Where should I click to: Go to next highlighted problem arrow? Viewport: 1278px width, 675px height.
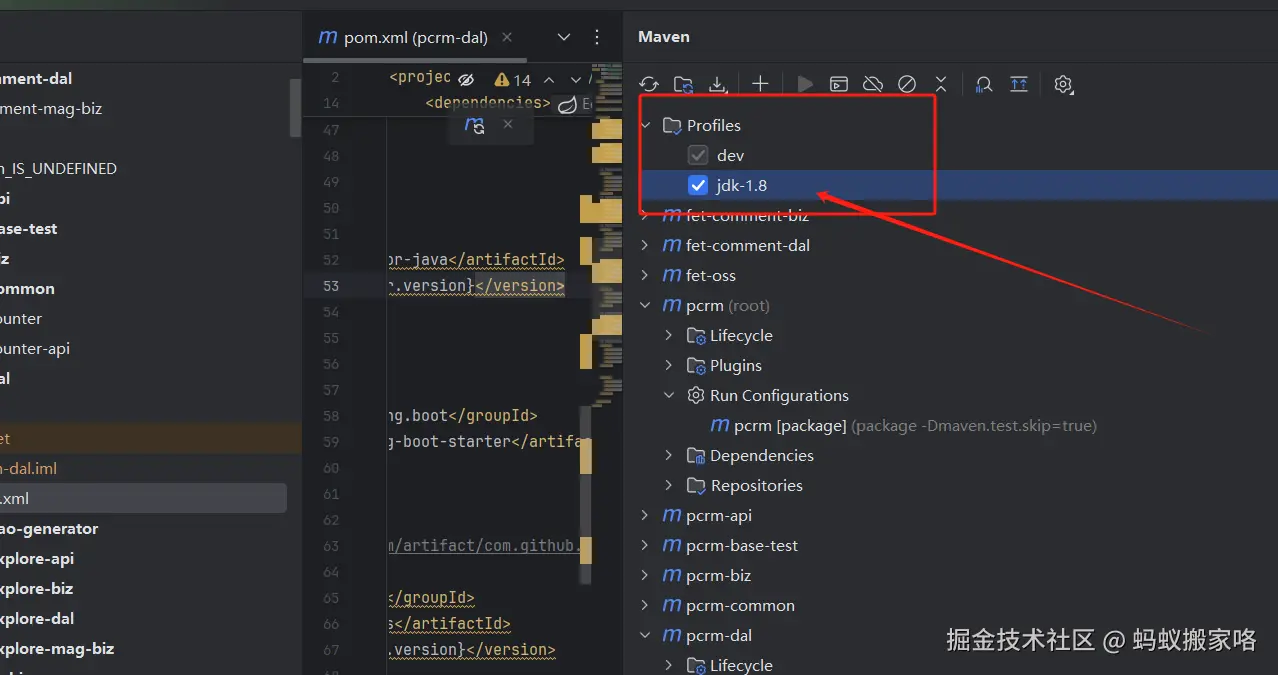576,80
